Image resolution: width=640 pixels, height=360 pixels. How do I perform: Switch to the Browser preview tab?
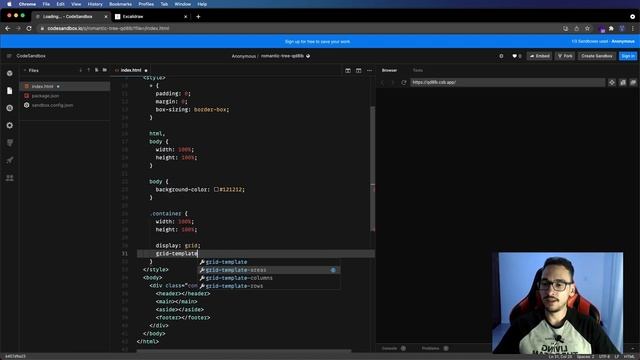tap(389, 70)
